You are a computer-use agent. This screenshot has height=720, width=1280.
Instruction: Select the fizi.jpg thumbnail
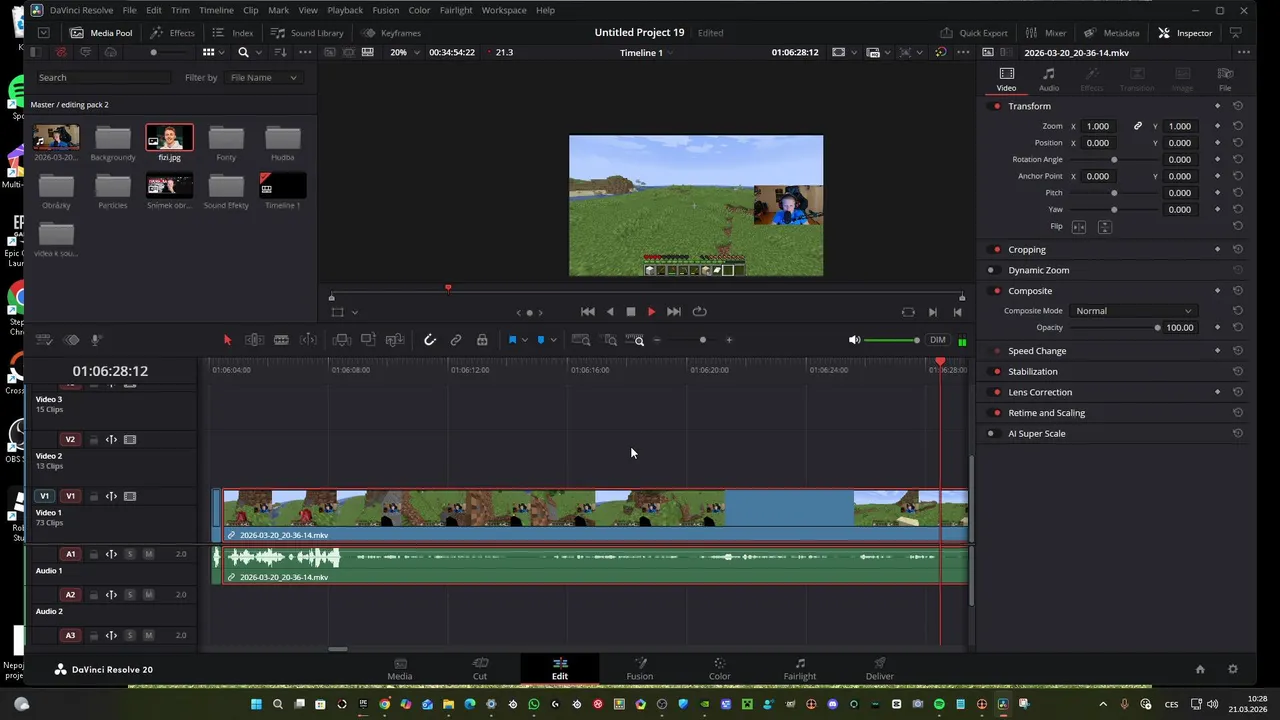click(169, 137)
